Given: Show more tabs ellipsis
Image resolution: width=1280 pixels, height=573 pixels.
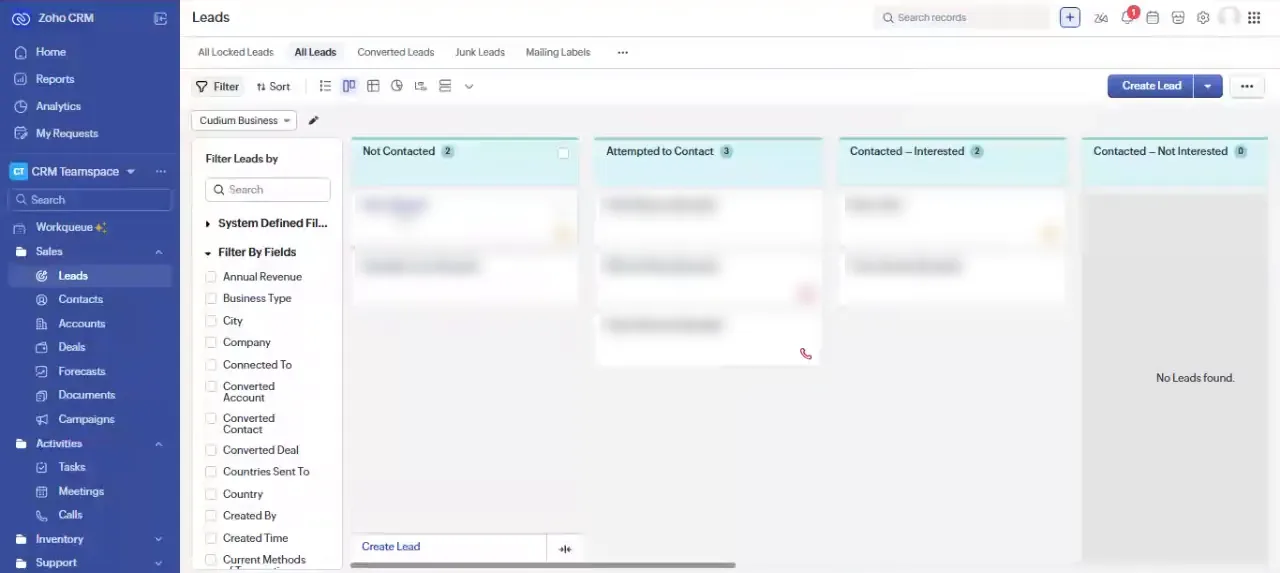Looking at the screenshot, I should click(623, 53).
